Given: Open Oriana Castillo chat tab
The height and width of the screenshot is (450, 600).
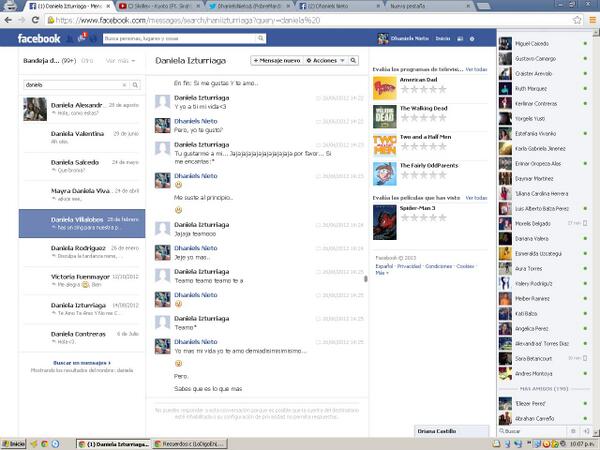Looking at the screenshot, I should click(x=452, y=431).
